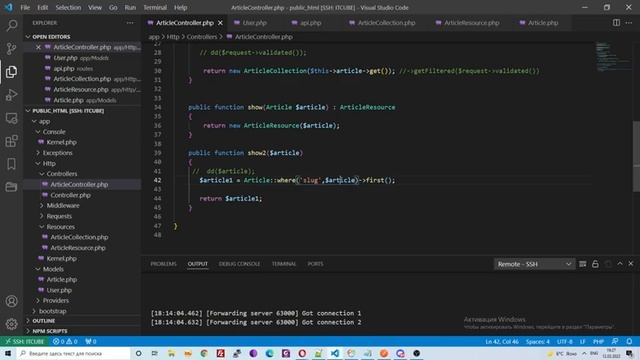Change language mode PHP in status bar
The width and height of the screenshot is (640, 360).
click(598, 342)
